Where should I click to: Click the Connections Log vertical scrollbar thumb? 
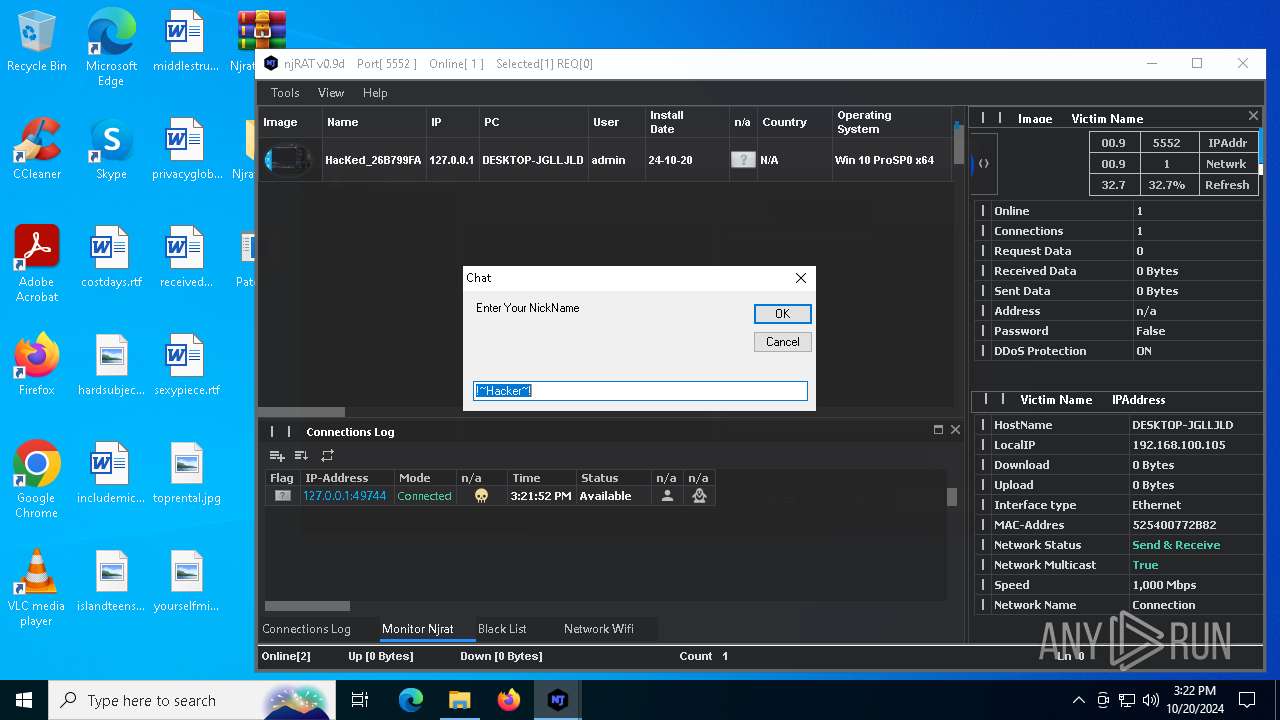coord(952,497)
